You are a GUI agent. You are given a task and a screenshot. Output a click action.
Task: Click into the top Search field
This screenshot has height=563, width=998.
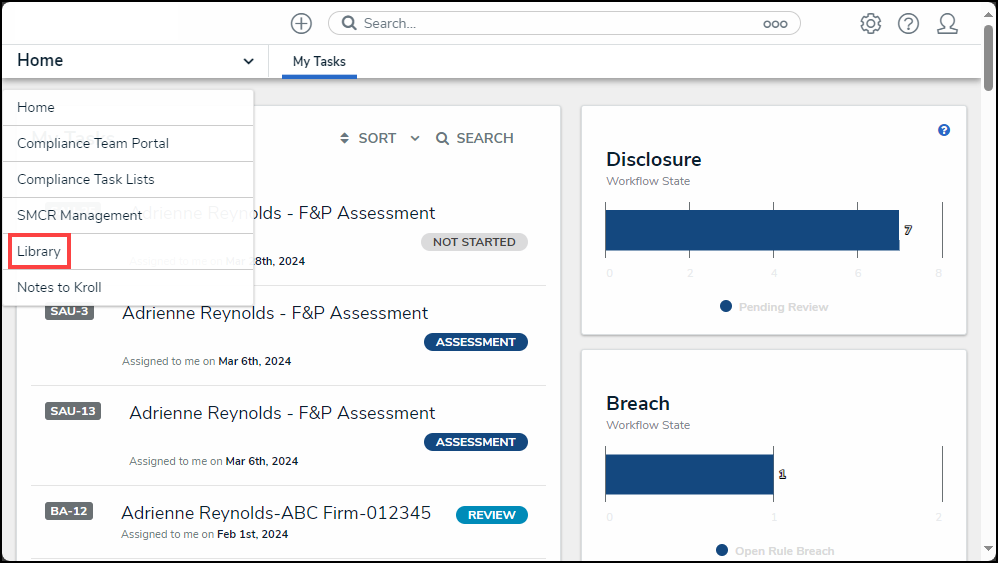560,23
